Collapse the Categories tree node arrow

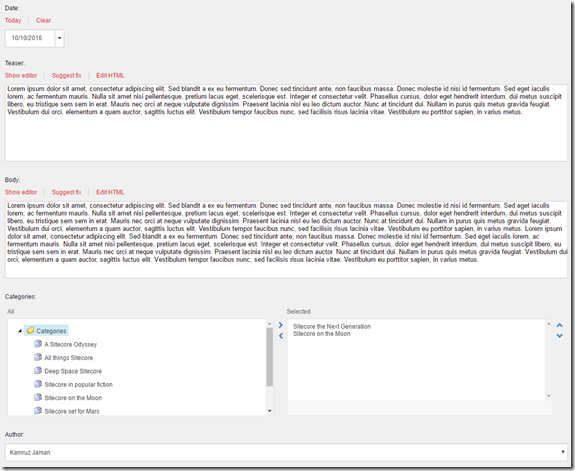click(x=20, y=331)
